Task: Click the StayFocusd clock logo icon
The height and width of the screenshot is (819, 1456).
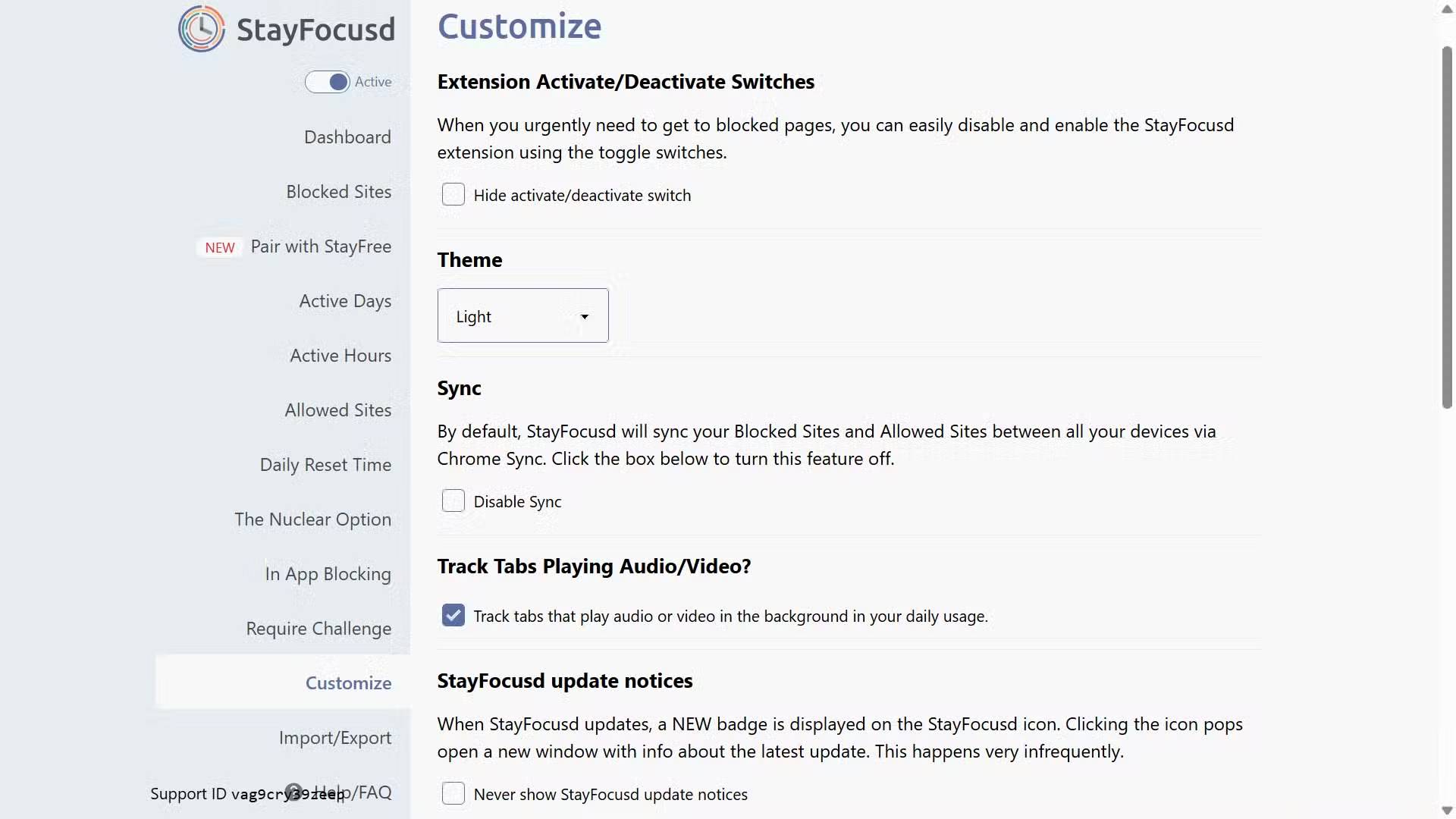Action: click(201, 29)
